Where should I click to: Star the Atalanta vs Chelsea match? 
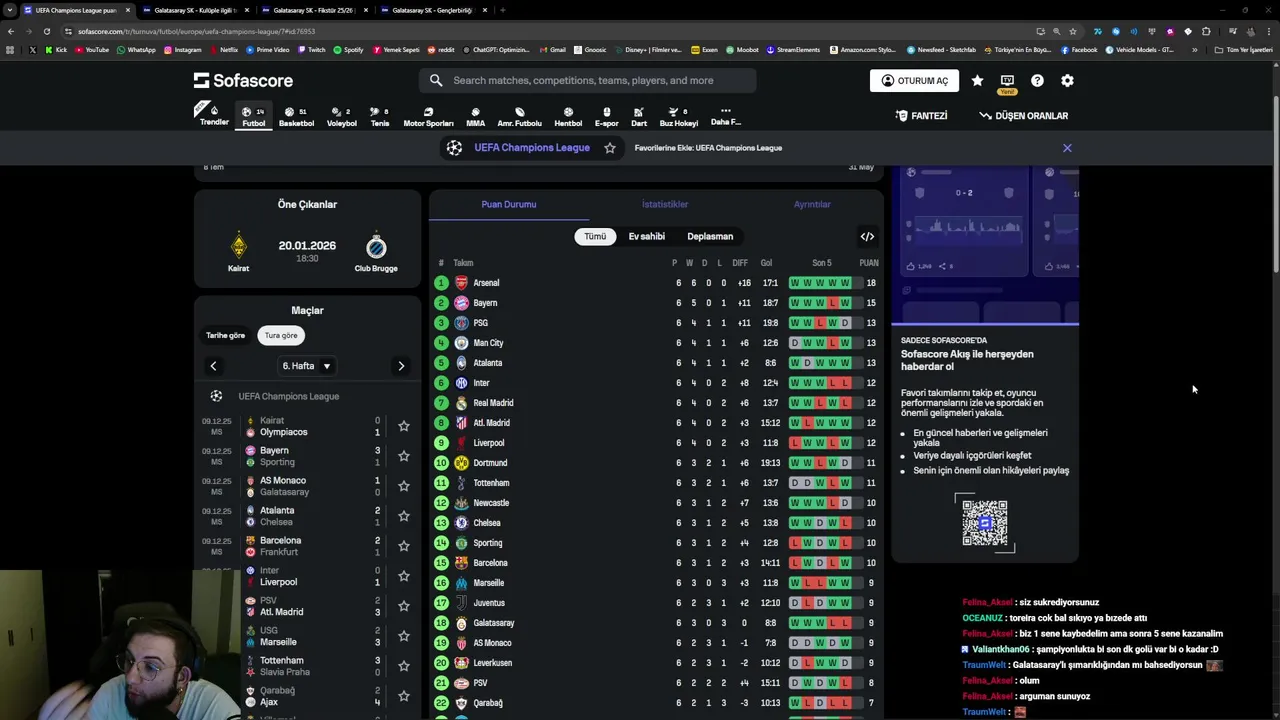click(x=403, y=516)
